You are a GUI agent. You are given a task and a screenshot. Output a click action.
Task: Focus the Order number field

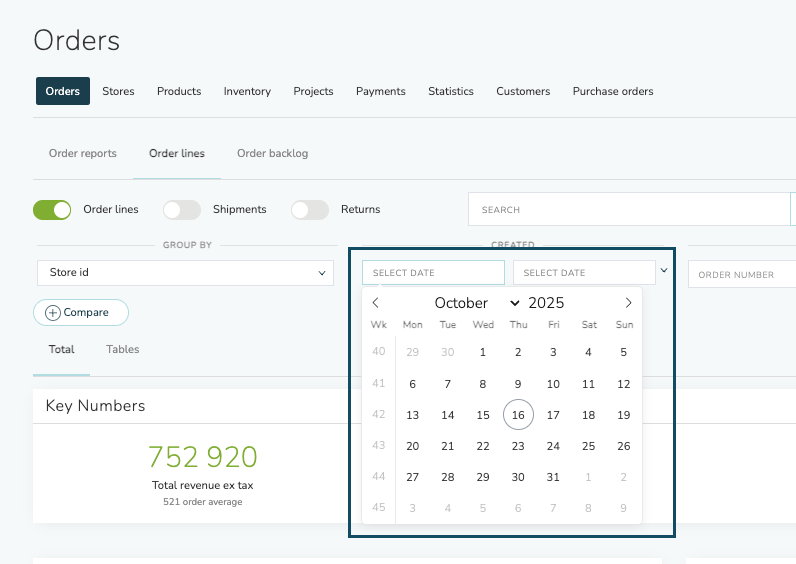(742, 275)
